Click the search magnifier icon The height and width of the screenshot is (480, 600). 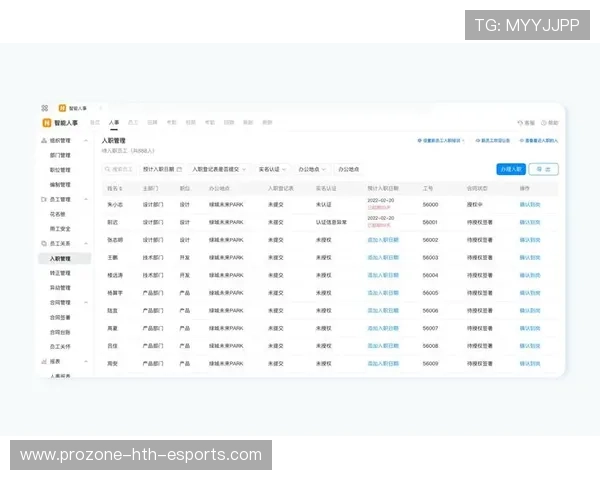pyautogui.click(x=108, y=169)
